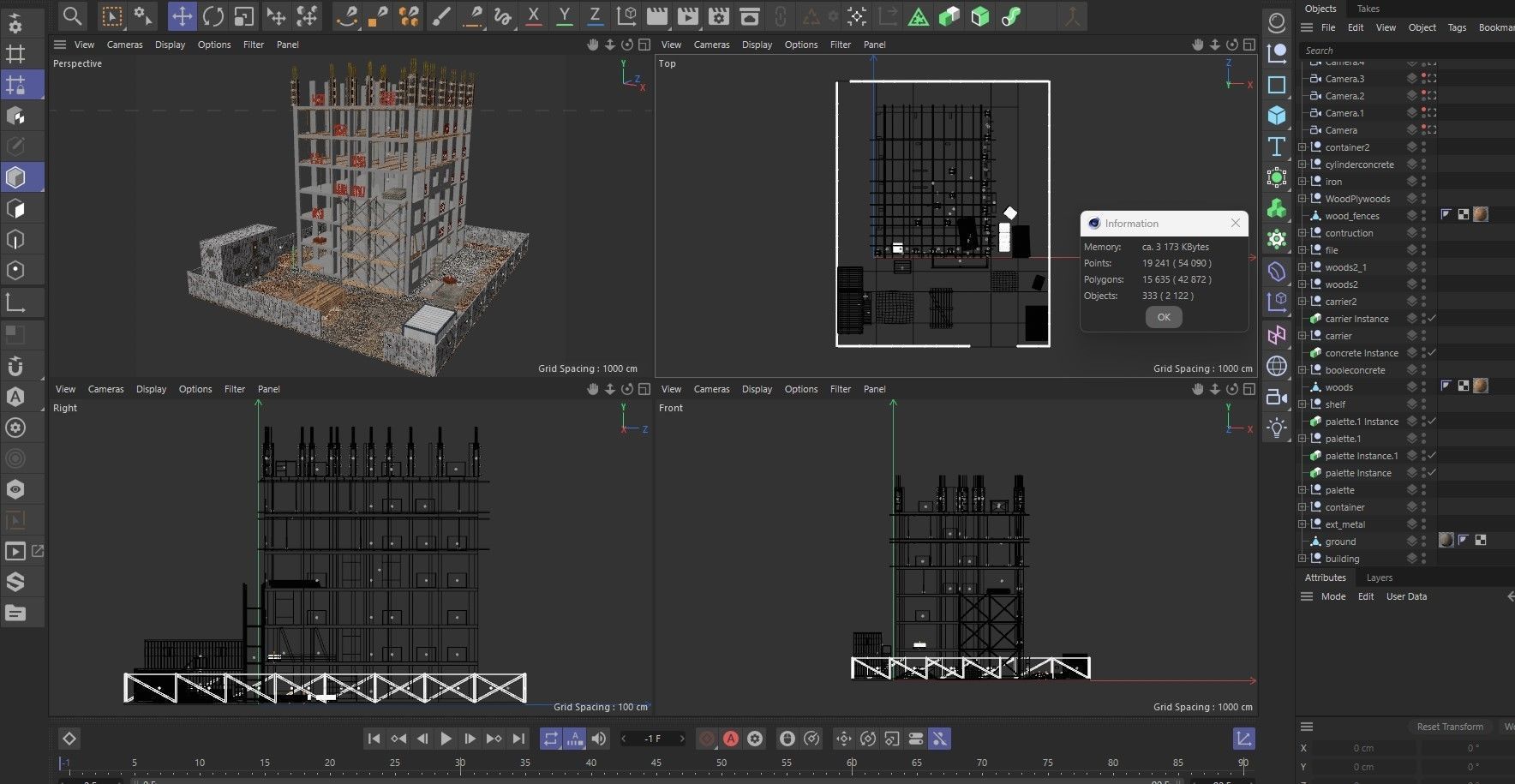Viewport: 1515px width, 784px height.
Task: Expand the booleconcrete object
Action: pyautogui.click(x=1302, y=370)
